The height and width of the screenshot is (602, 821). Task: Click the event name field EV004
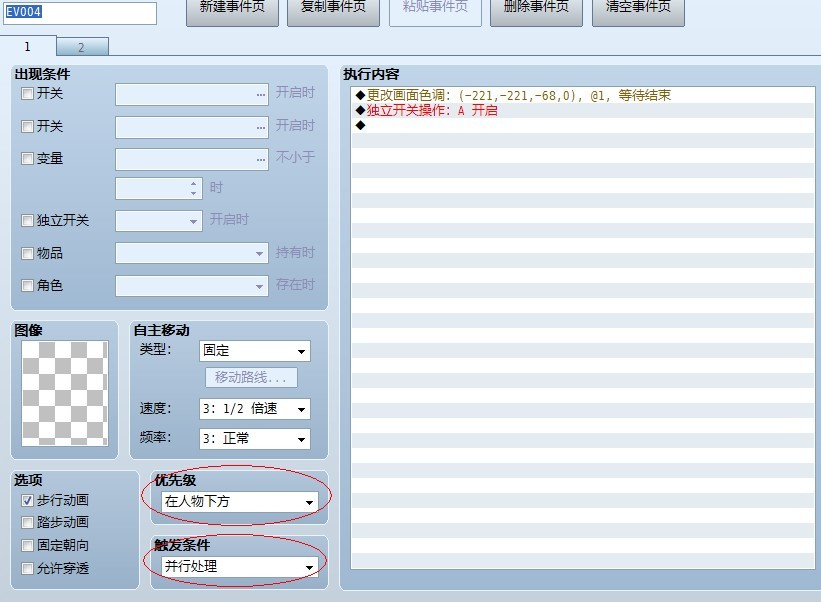click(x=80, y=13)
